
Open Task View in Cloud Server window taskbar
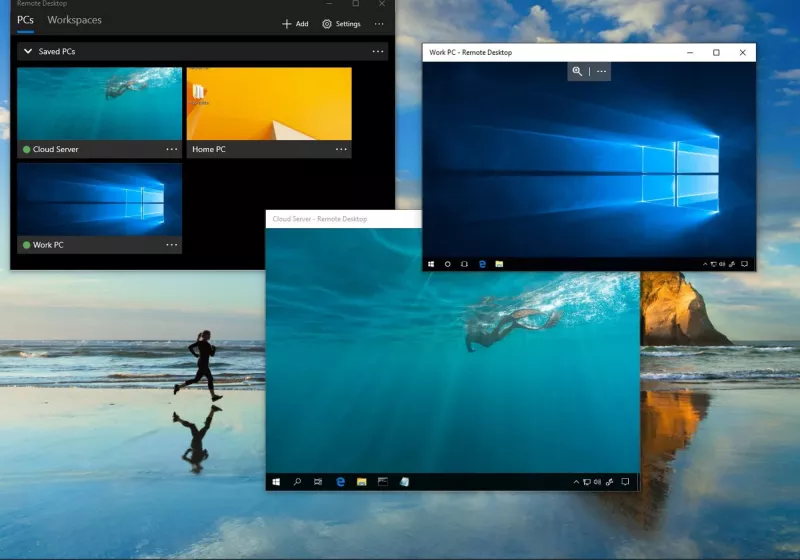click(x=318, y=482)
